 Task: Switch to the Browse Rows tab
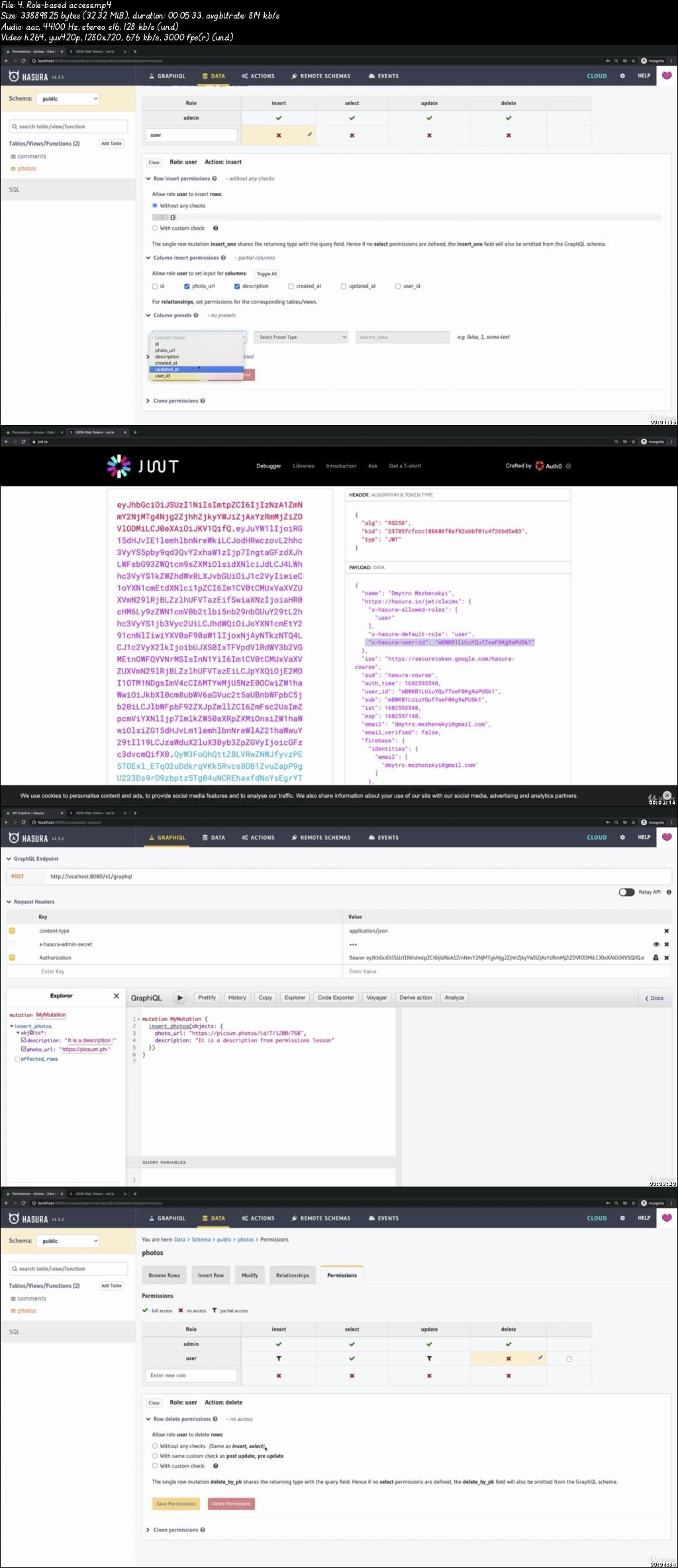click(164, 1275)
